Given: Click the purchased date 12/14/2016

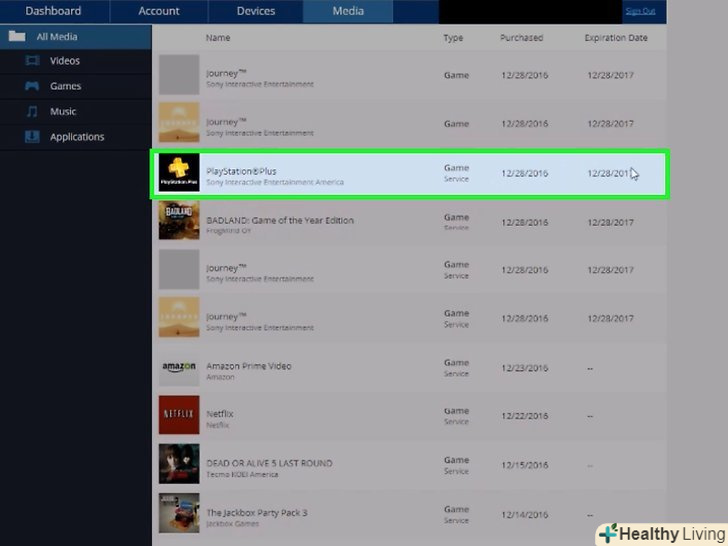Looking at the screenshot, I should tap(525, 515).
